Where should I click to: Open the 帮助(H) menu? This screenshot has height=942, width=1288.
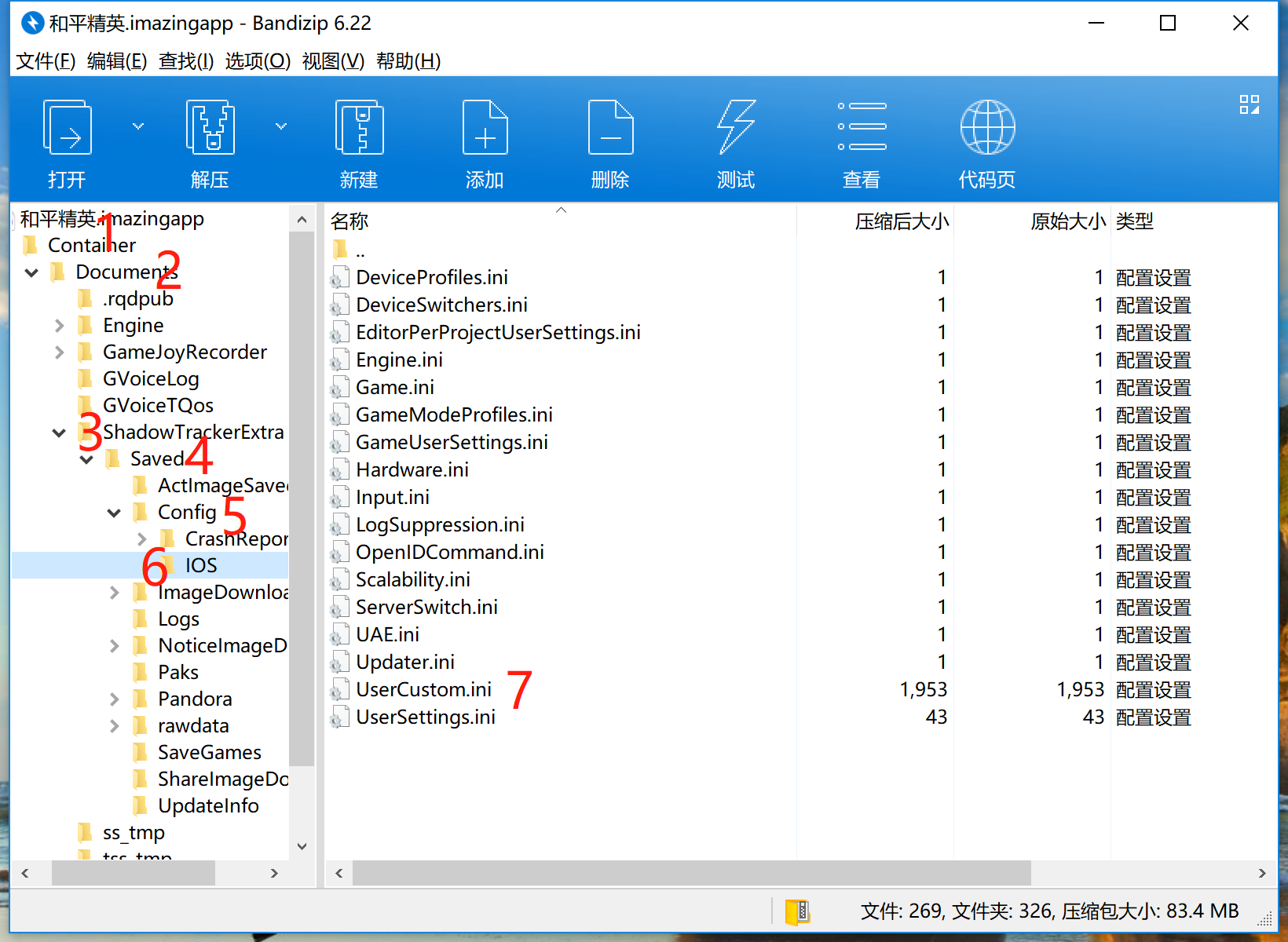click(x=408, y=61)
